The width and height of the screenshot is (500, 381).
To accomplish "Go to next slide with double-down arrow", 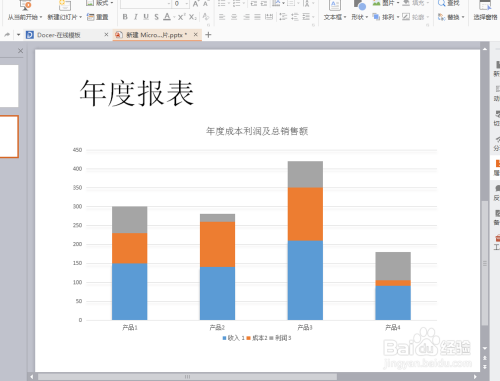I will coord(485,367).
